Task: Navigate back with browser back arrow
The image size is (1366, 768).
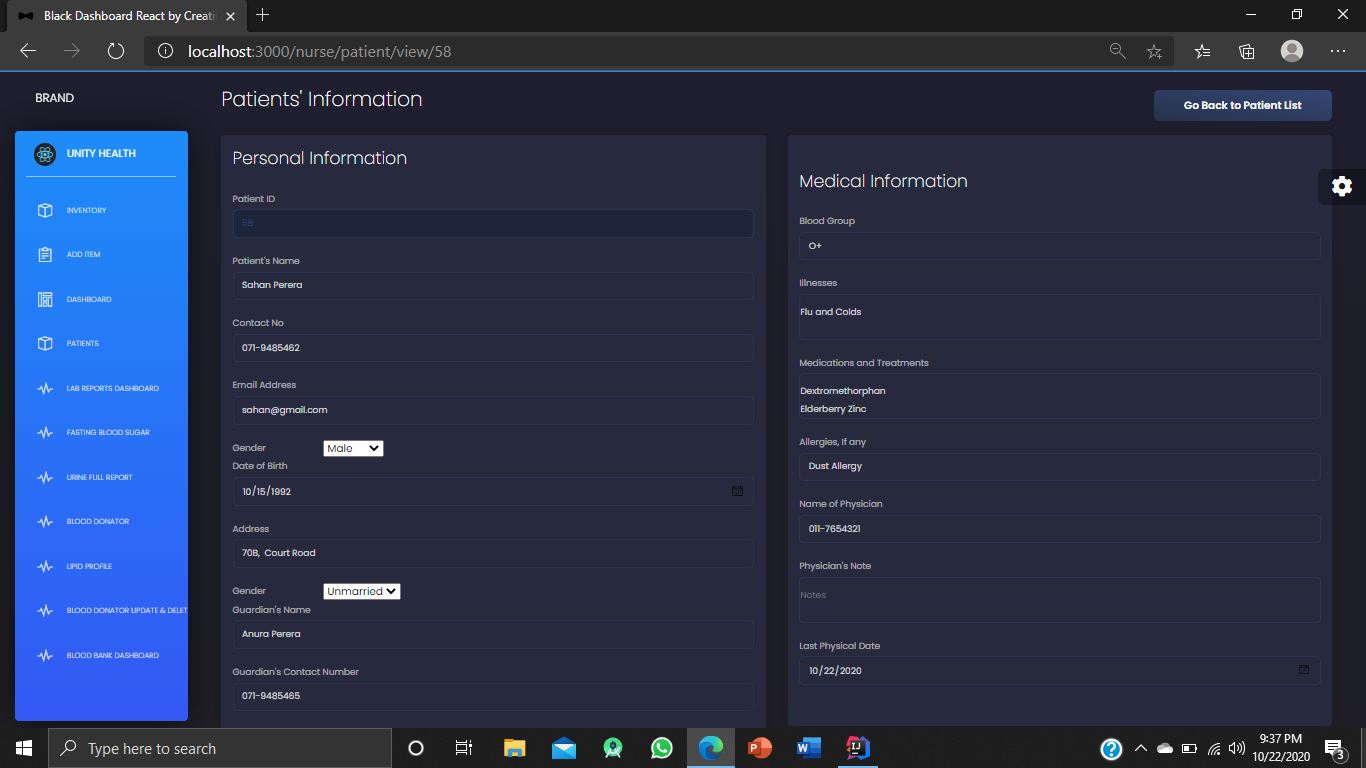Action: 28,51
